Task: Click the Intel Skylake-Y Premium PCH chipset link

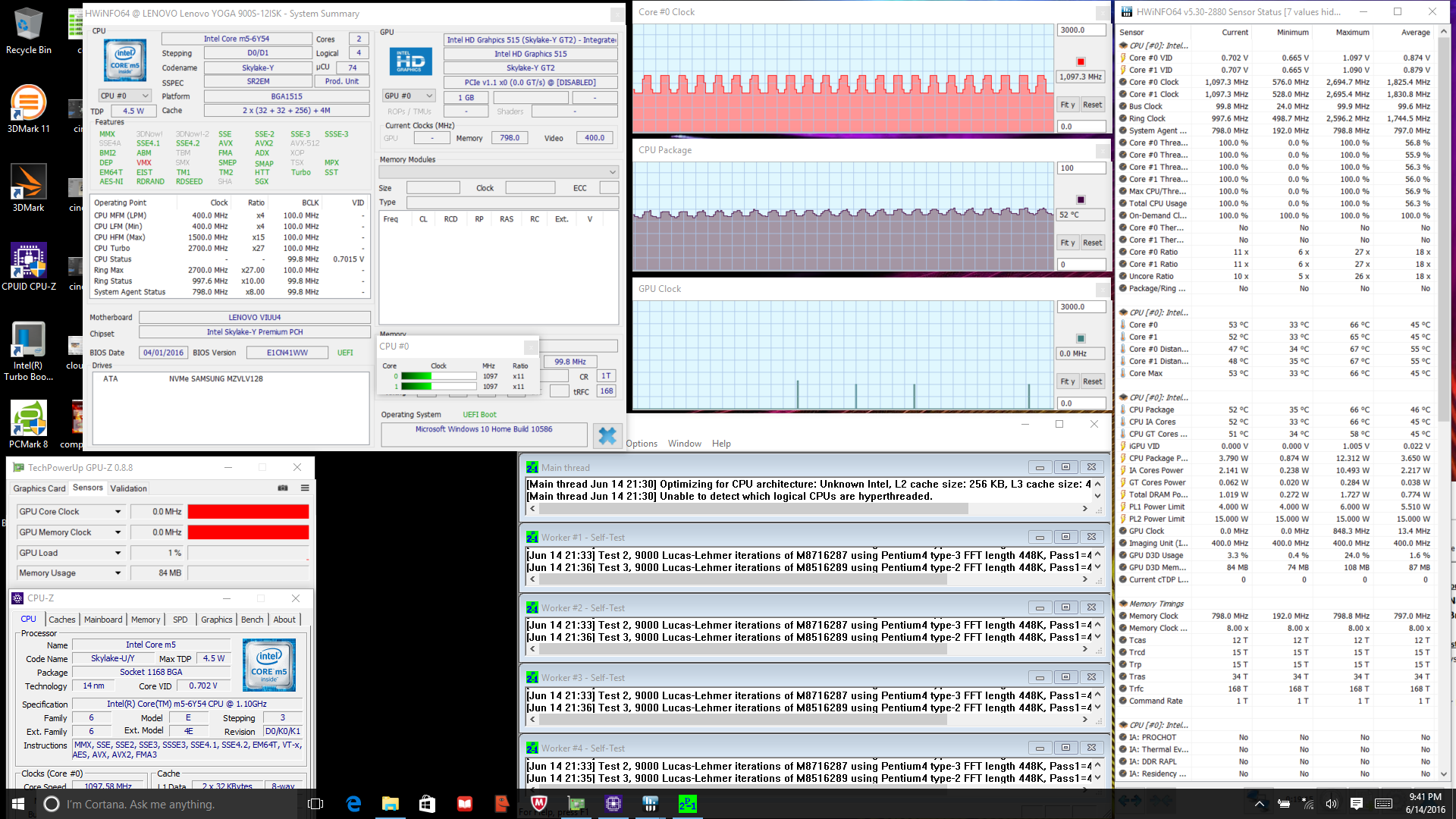Action: pos(255,332)
